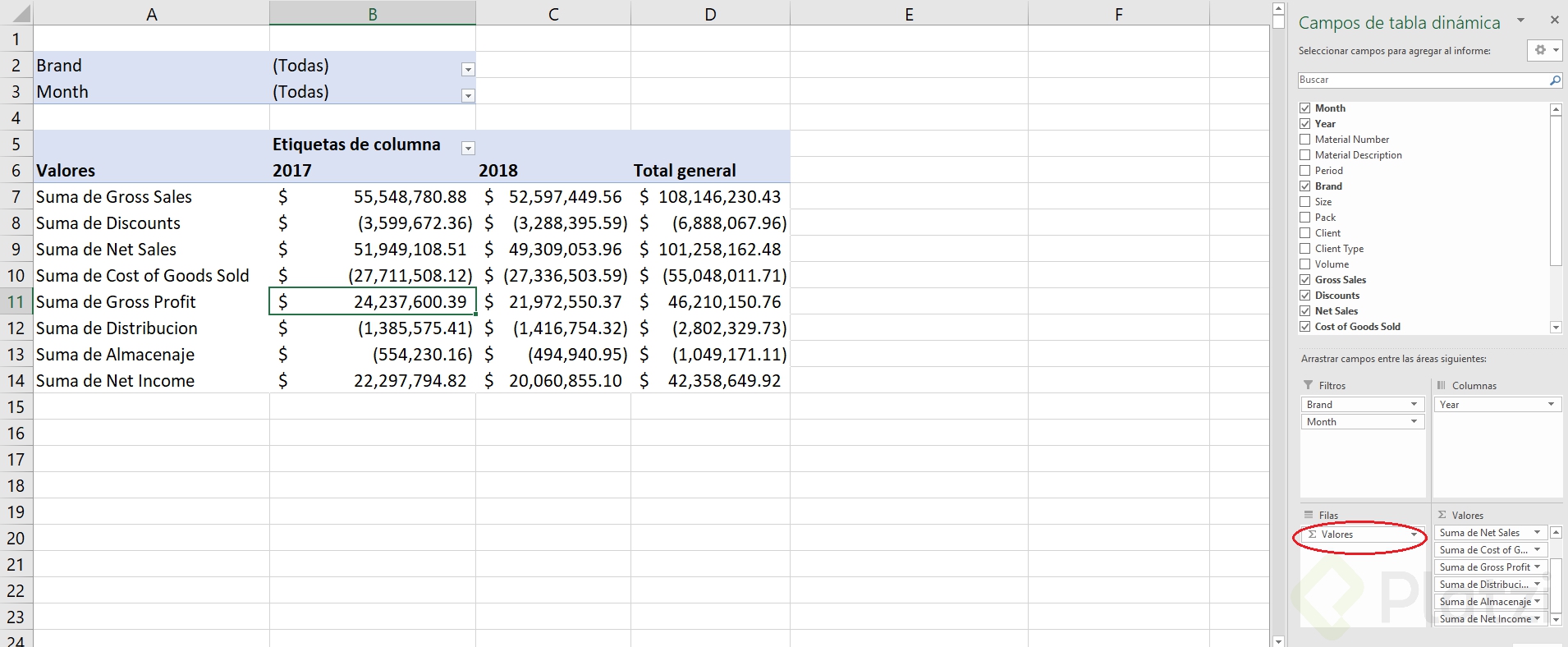
Task: Check the Material Description field
Action: point(1304,155)
